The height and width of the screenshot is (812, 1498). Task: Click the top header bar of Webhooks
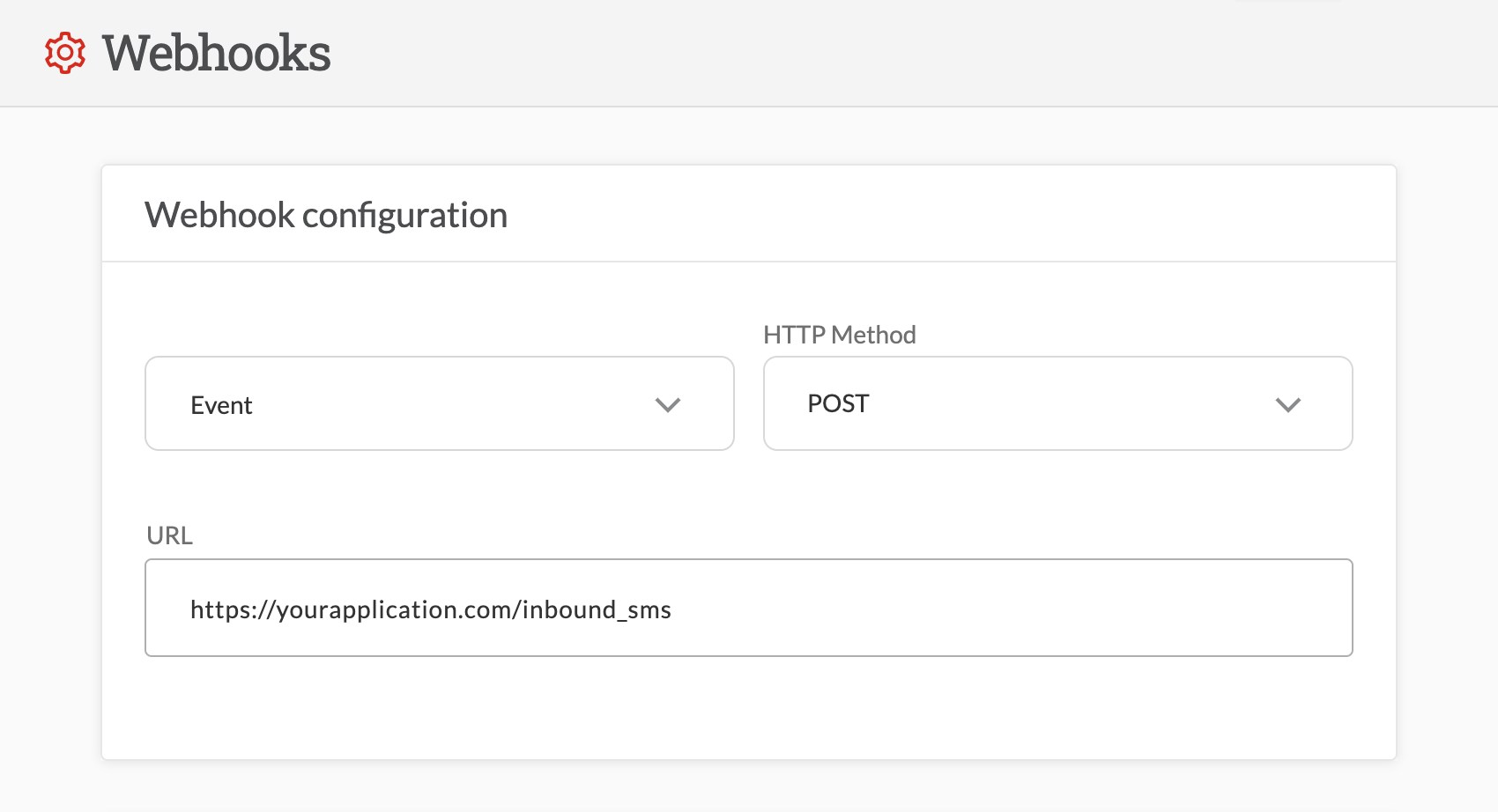(x=749, y=53)
